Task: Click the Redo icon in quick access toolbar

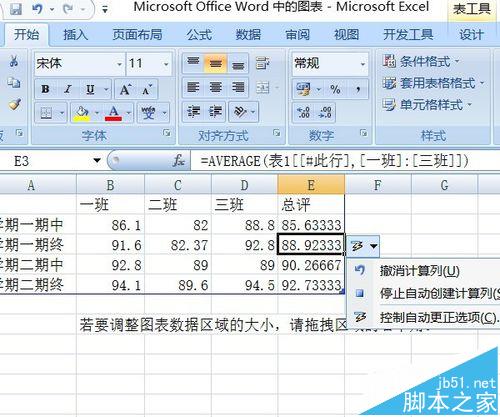Action: (68, 8)
